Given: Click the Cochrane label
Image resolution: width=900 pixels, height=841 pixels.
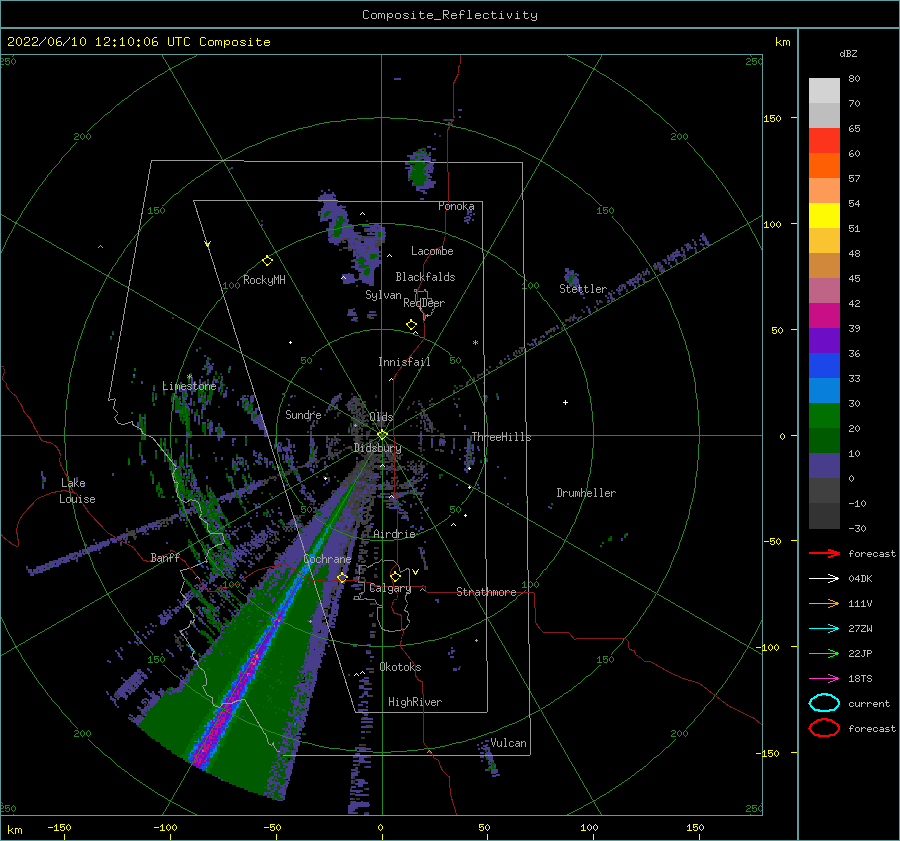Looking at the screenshot, I should 327,559.
